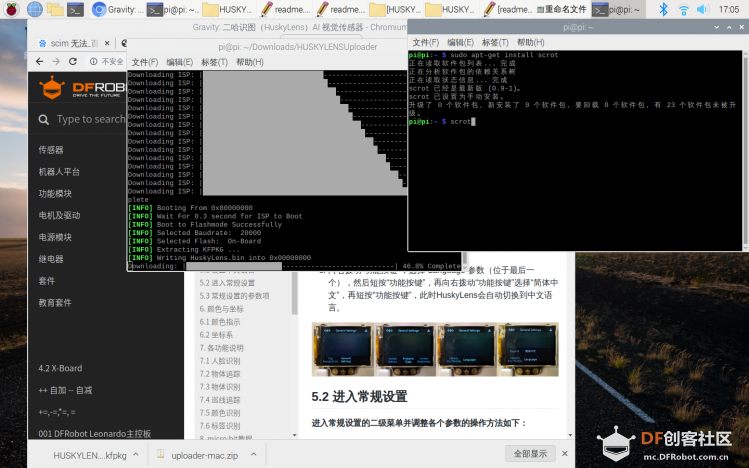Click the search magnifier icon in wiki sidebar
The height and width of the screenshot is (468, 749).
43,119
